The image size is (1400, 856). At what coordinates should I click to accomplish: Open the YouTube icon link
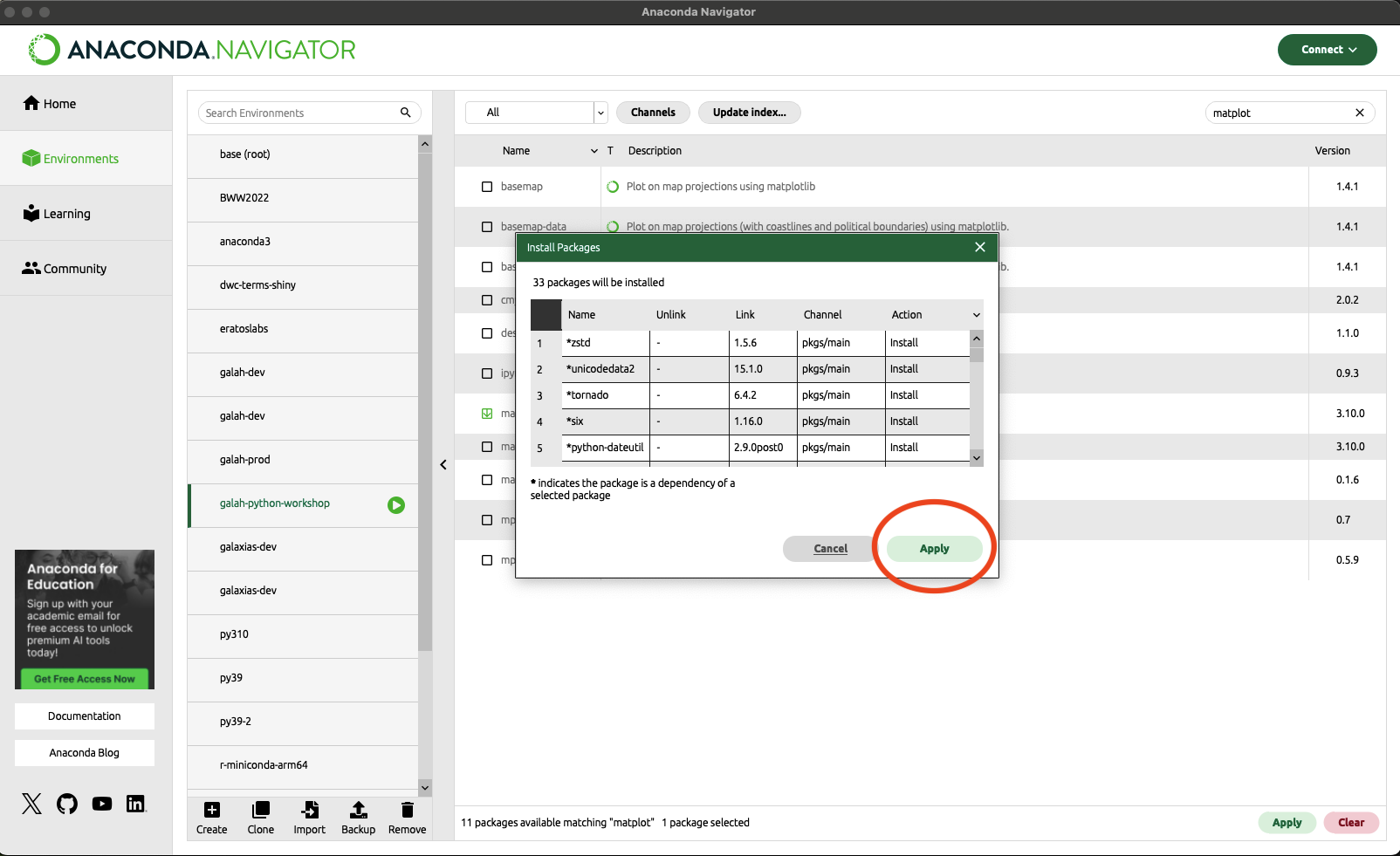(102, 804)
